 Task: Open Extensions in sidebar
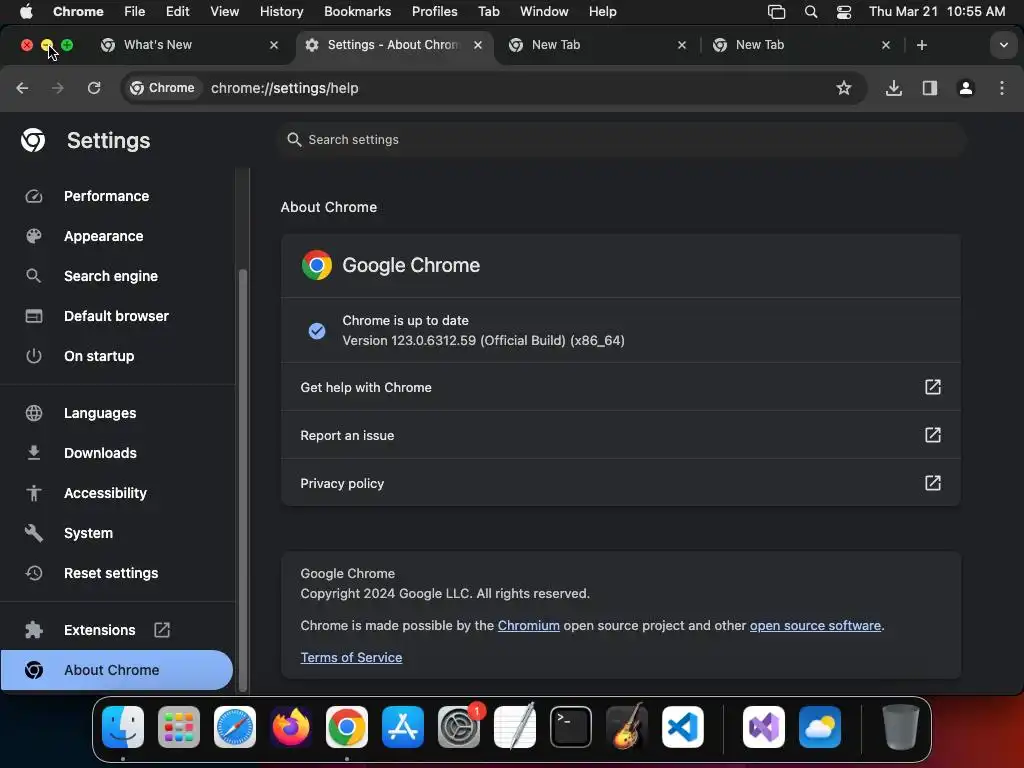[x=99, y=630]
